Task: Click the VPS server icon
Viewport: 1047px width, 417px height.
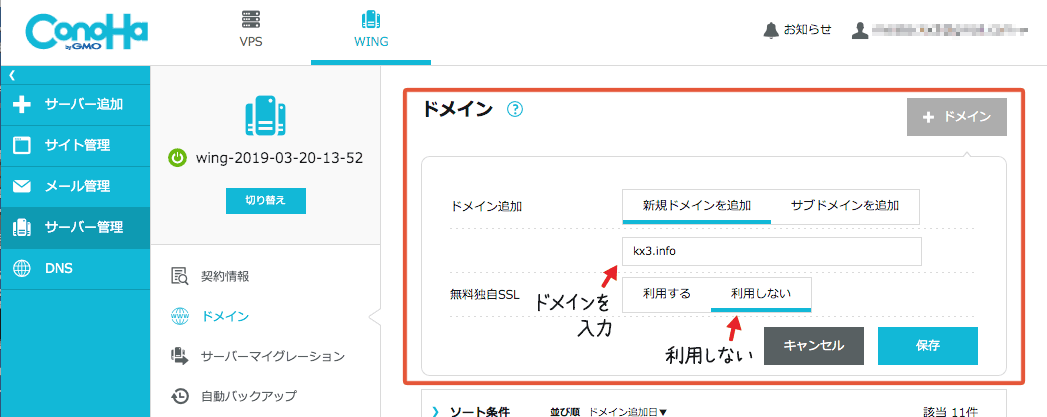Action: (250, 19)
